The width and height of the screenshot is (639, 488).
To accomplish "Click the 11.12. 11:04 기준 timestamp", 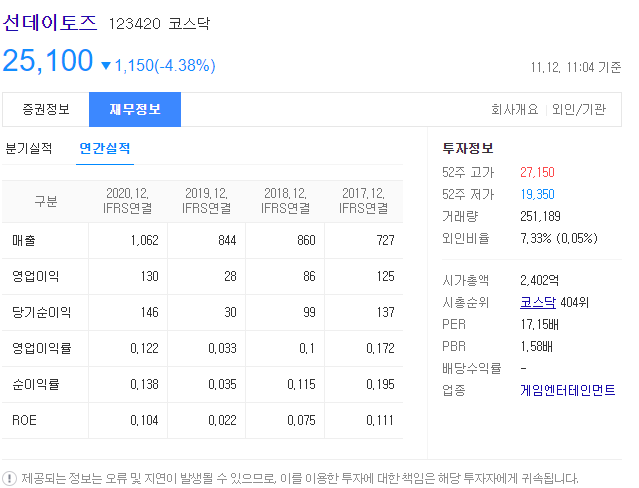I will pos(575,67).
